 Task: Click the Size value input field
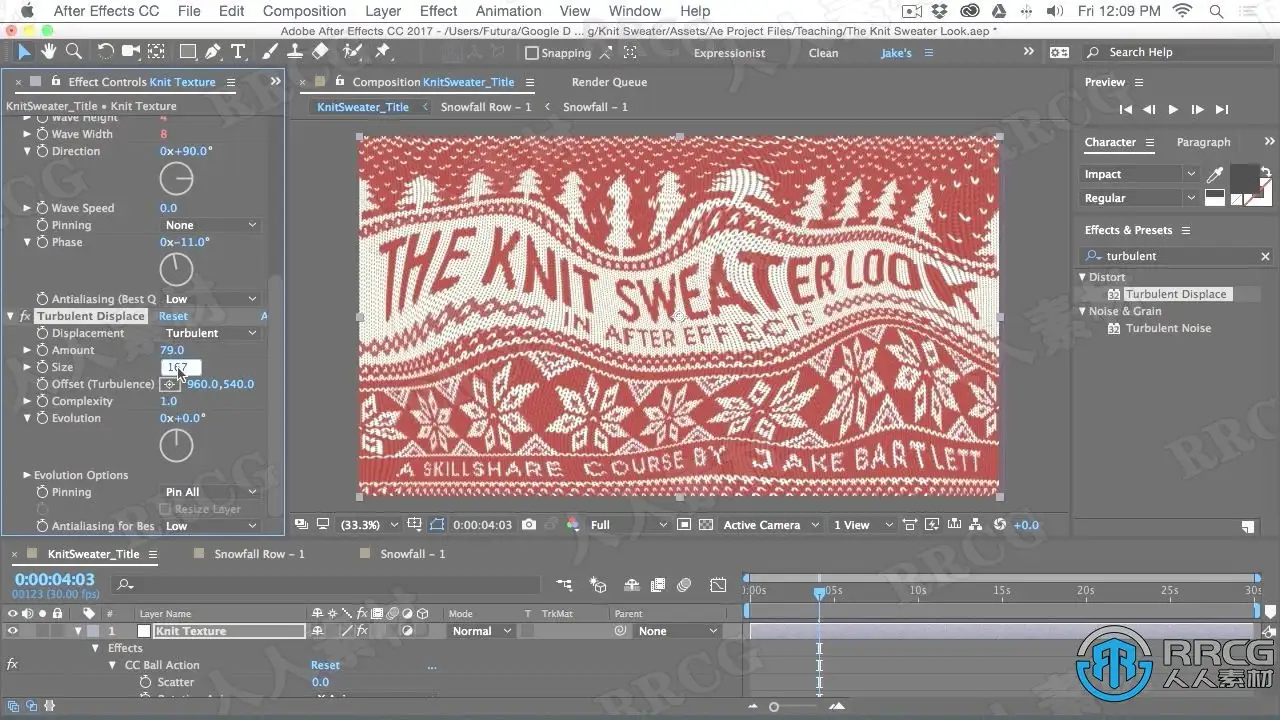(x=181, y=367)
